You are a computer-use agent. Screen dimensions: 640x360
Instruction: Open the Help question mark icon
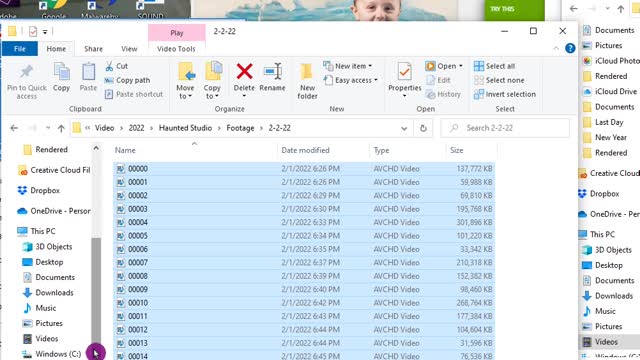570,48
